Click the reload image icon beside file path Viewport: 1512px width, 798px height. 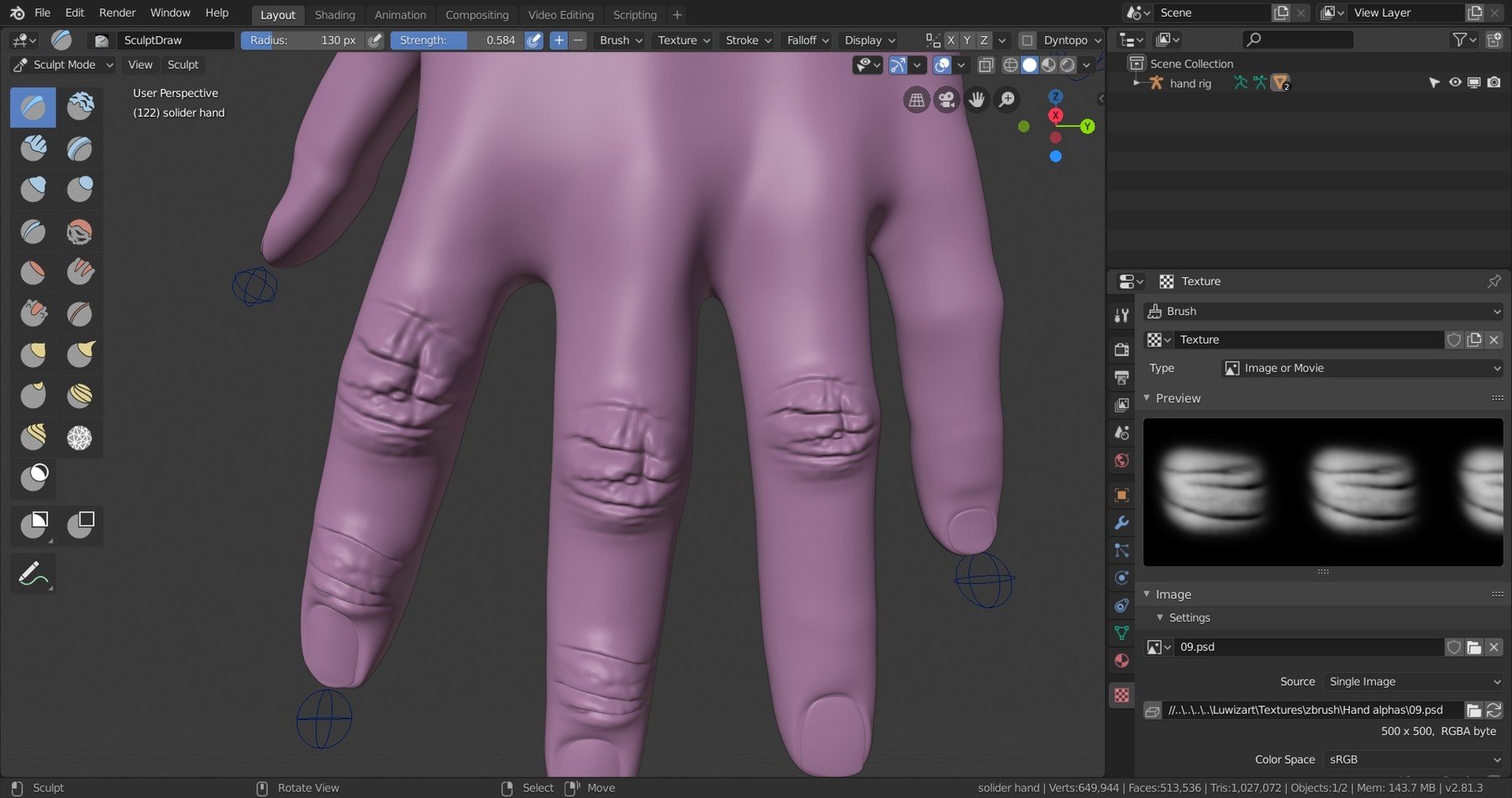tap(1494, 710)
